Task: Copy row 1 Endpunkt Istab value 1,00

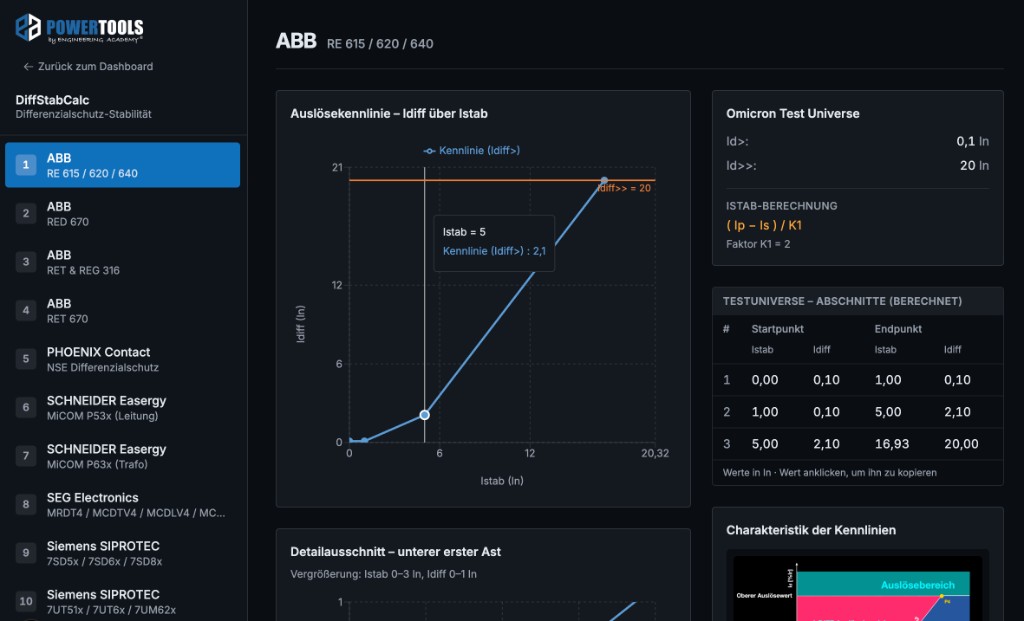Action: click(888, 380)
